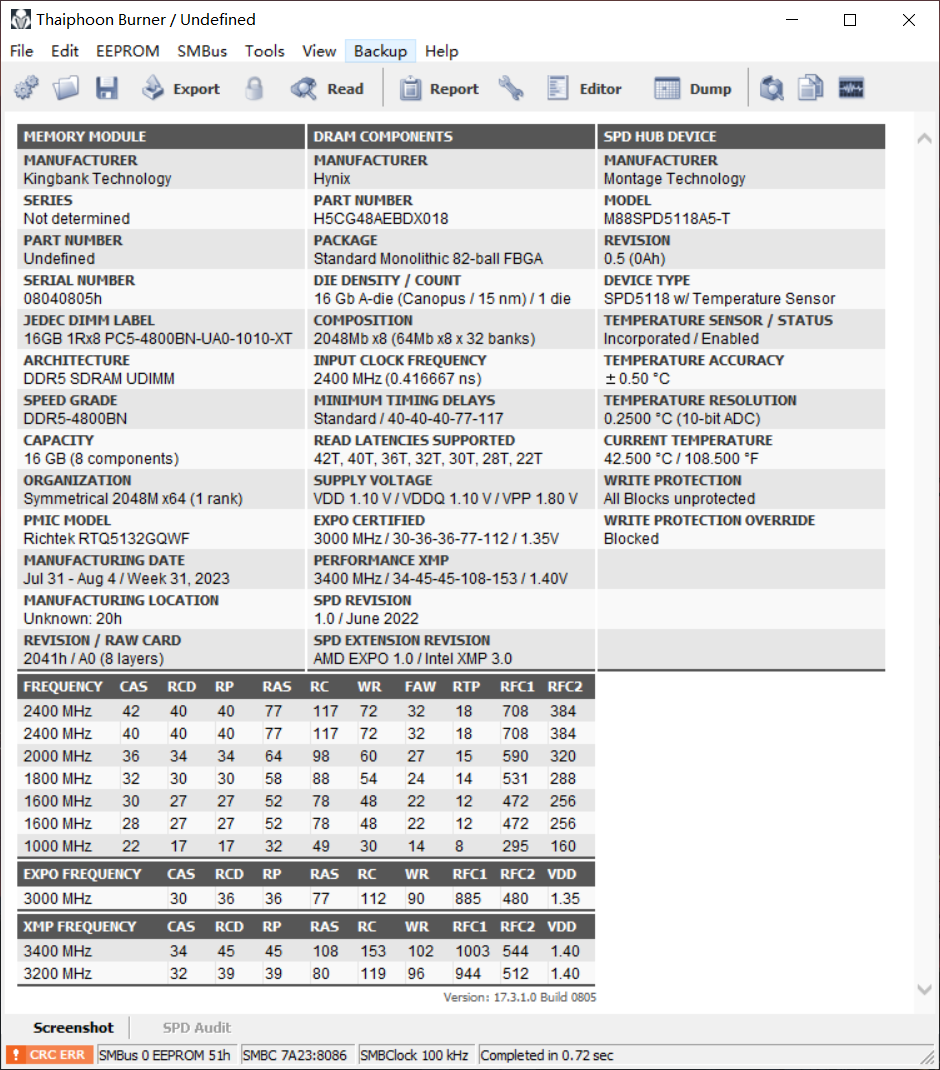Viewport: 940px width, 1070px height.
Task: Click the camera screenshot icon
Action: 771,88
